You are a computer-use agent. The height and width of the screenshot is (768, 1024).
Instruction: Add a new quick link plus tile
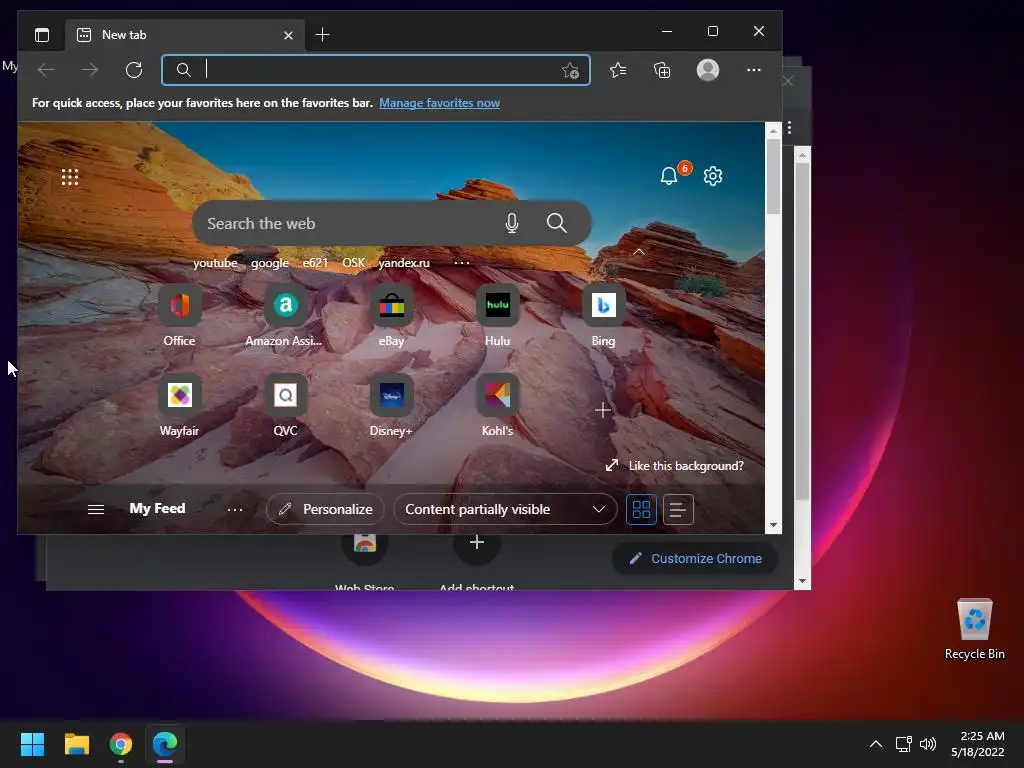pos(603,410)
